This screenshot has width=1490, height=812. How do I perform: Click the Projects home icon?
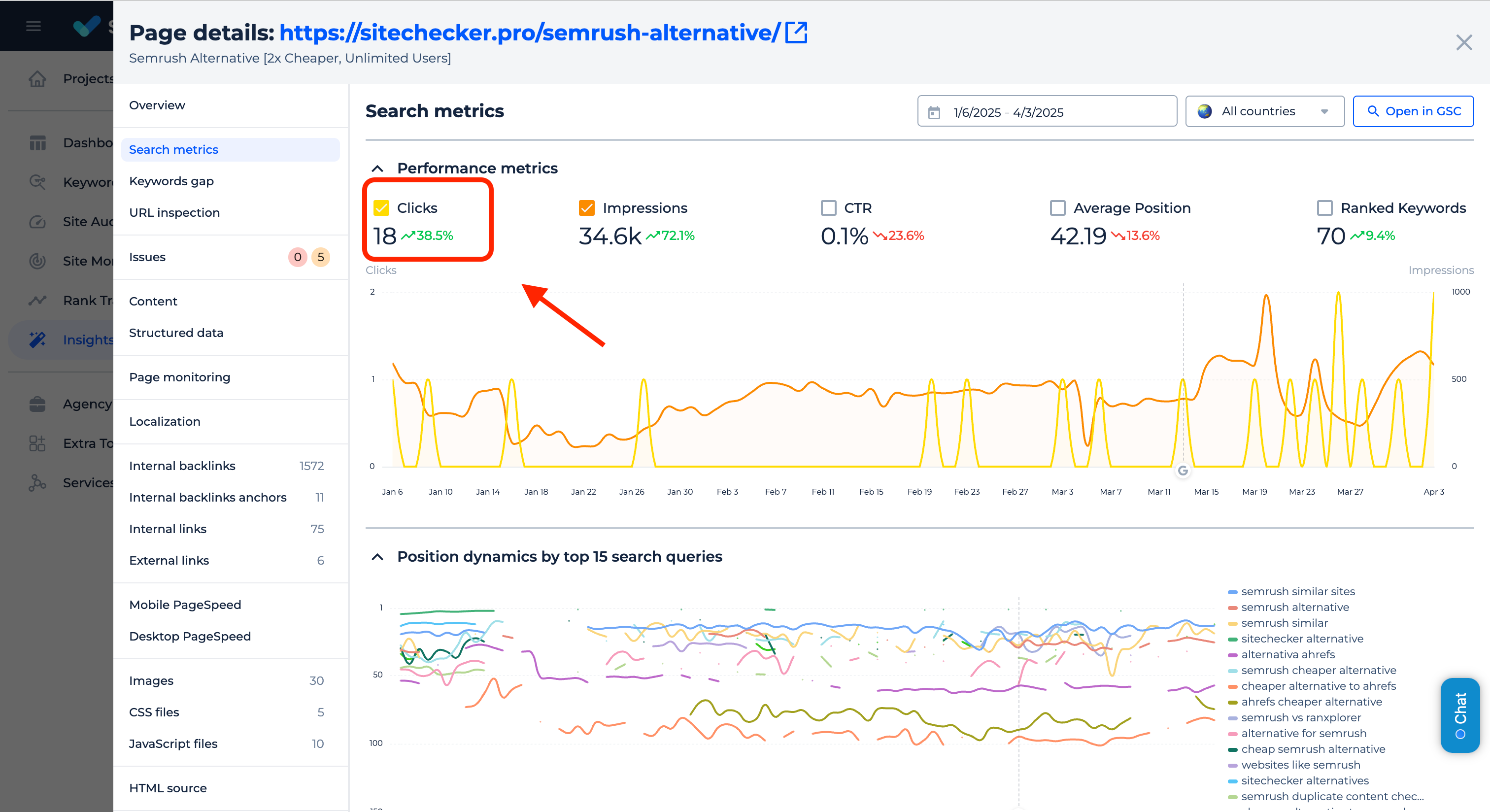37,79
